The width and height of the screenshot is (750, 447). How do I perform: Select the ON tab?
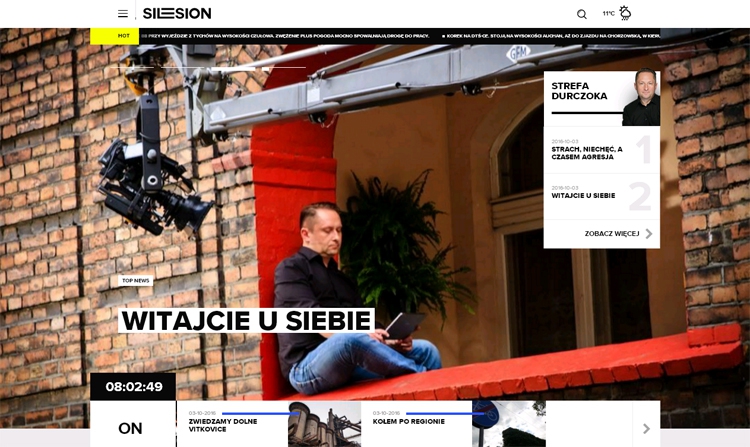pyautogui.click(x=131, y=428)
